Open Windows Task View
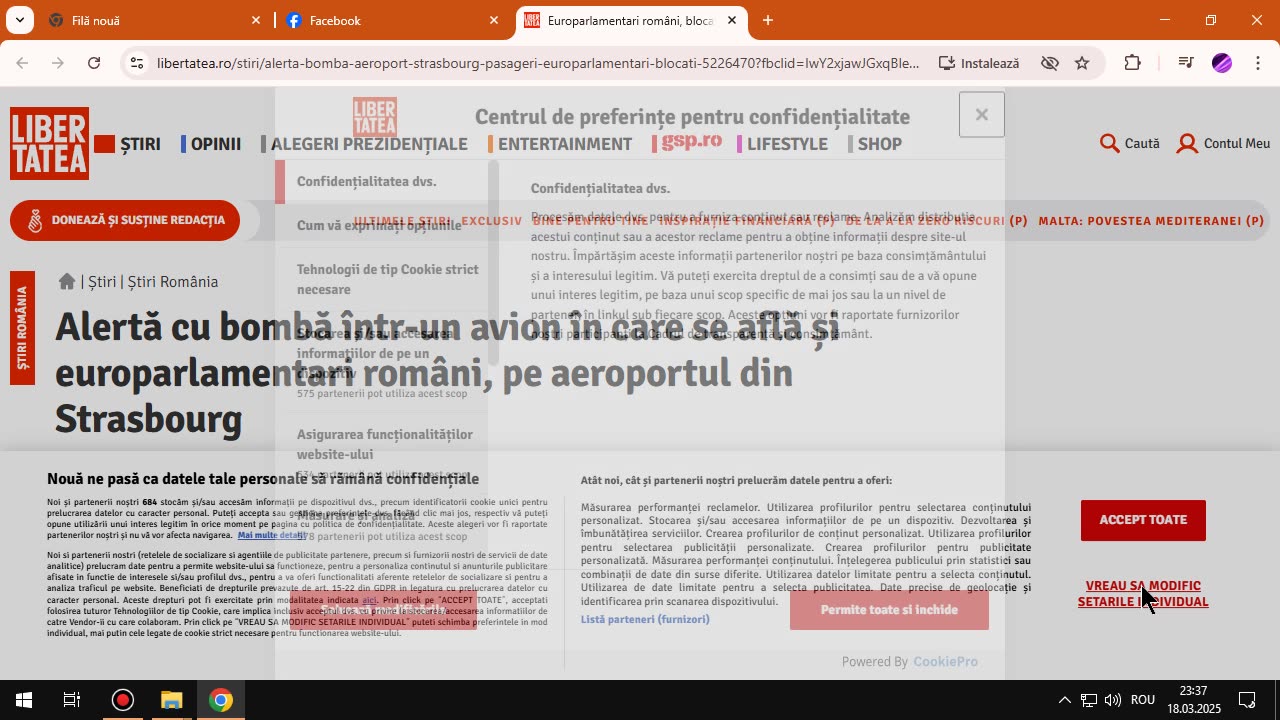 (72, 700)
